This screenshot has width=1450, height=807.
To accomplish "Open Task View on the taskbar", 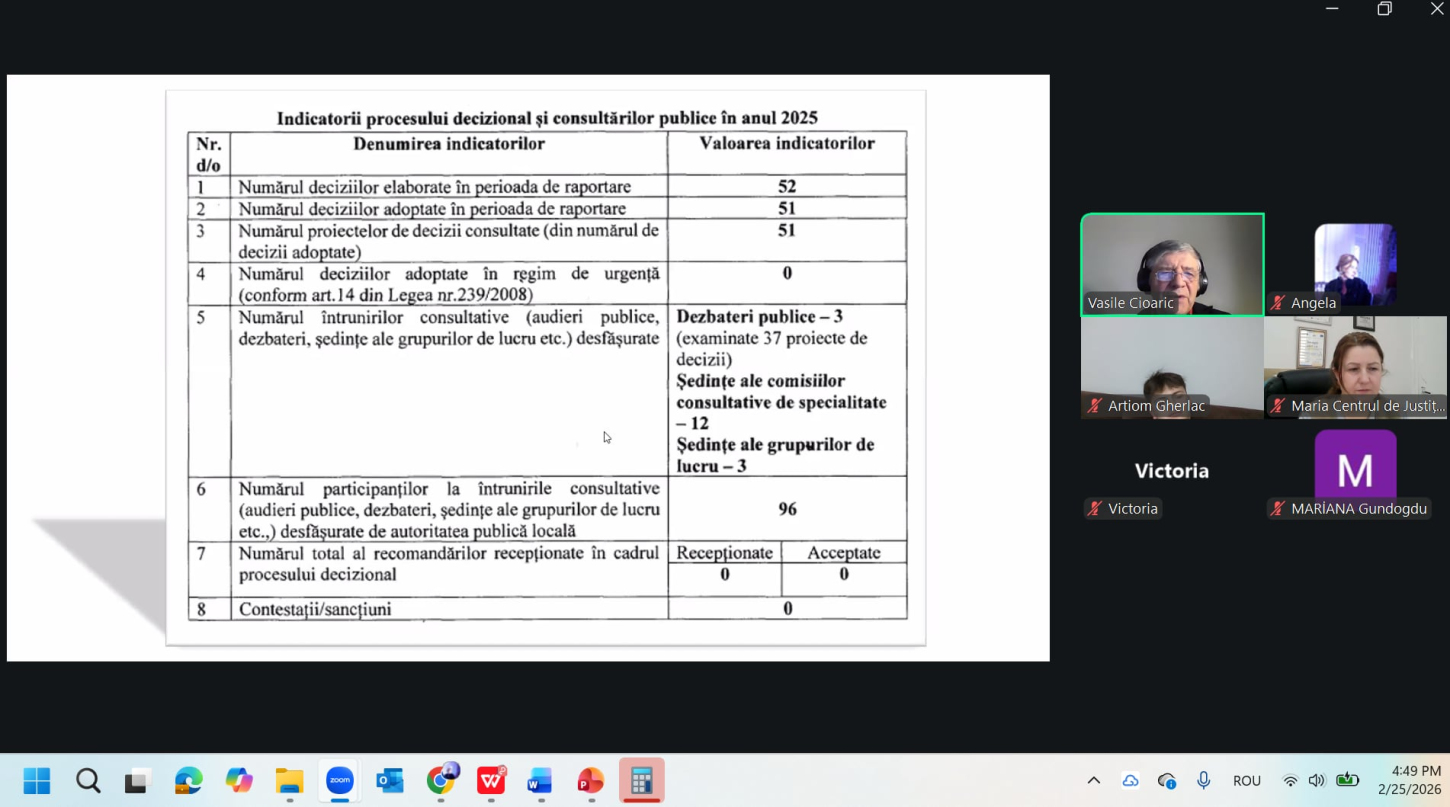I will point(138,780).
